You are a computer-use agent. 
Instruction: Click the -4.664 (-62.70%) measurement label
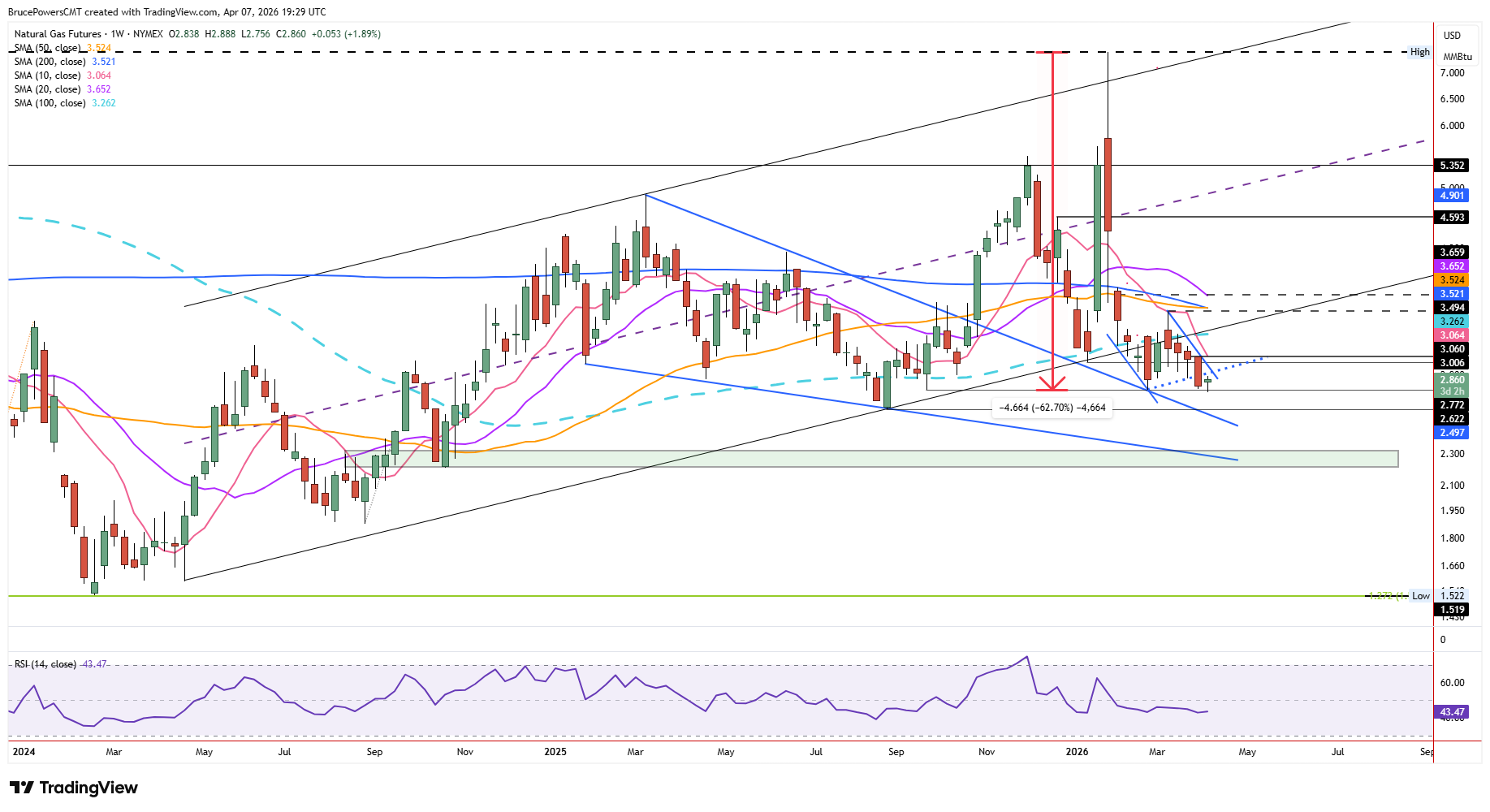tap(1052, 408)
